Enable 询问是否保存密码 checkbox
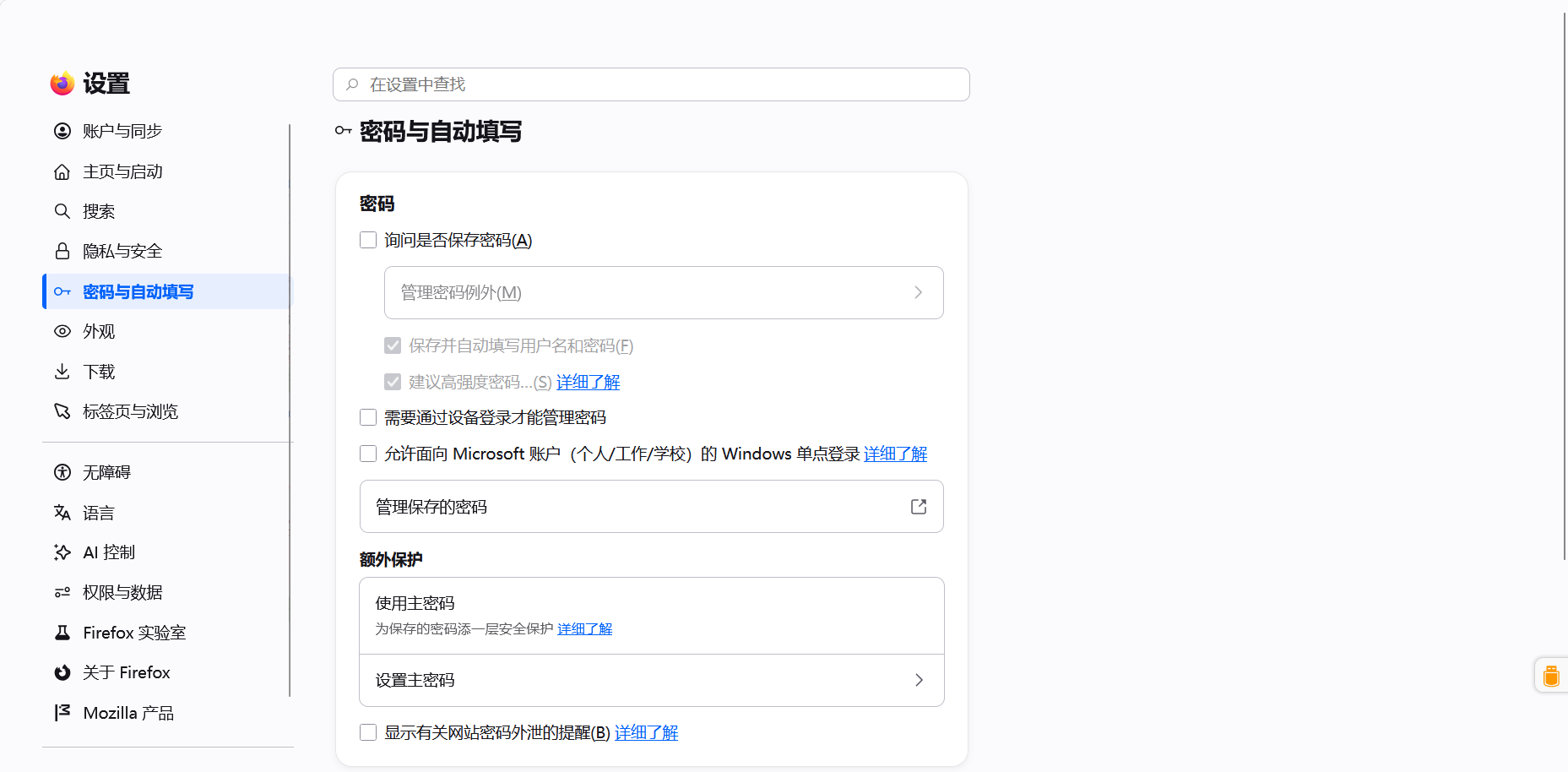 click(368, 240)
